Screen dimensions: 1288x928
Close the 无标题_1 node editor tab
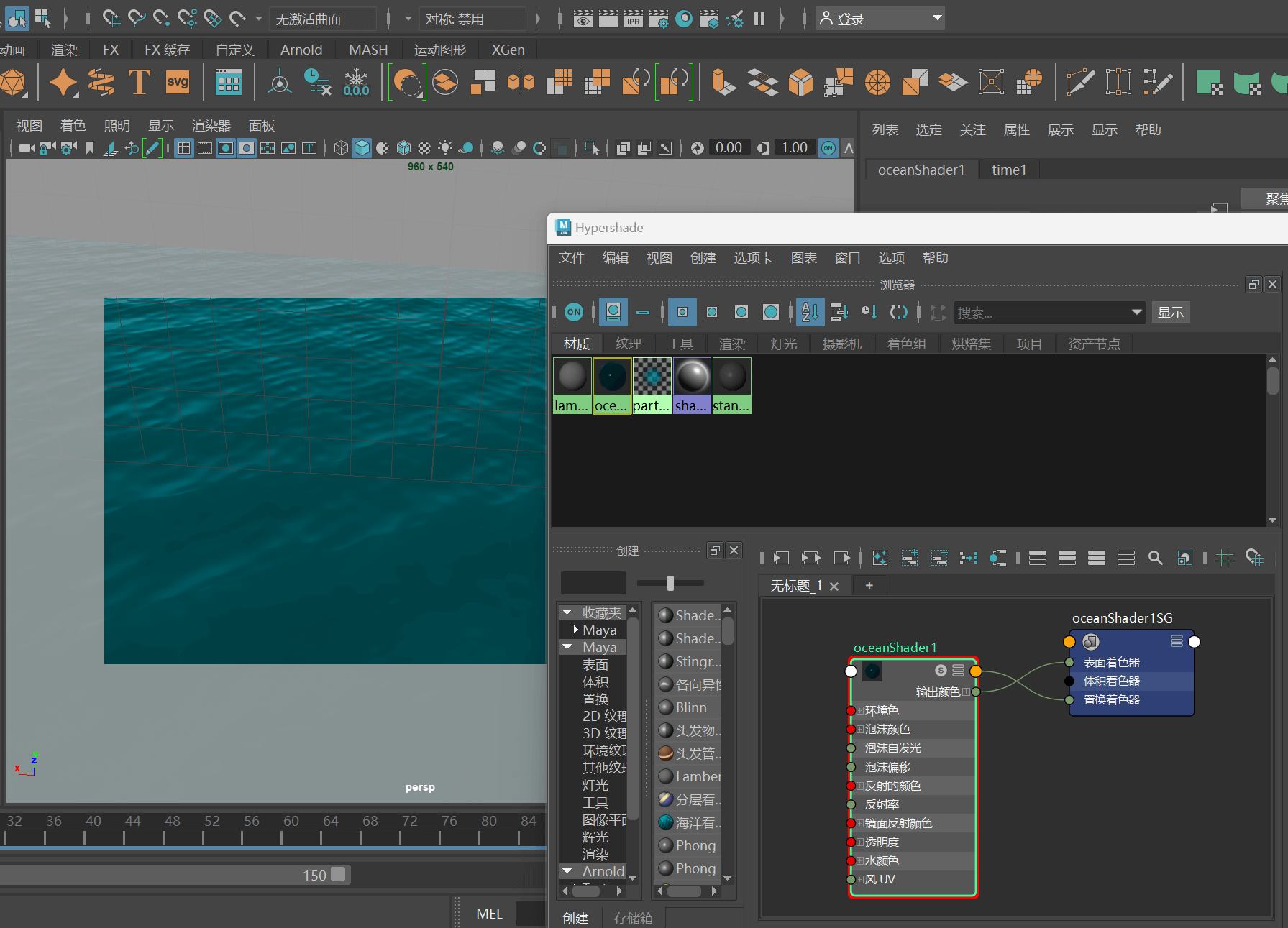[x=834, y=587]
